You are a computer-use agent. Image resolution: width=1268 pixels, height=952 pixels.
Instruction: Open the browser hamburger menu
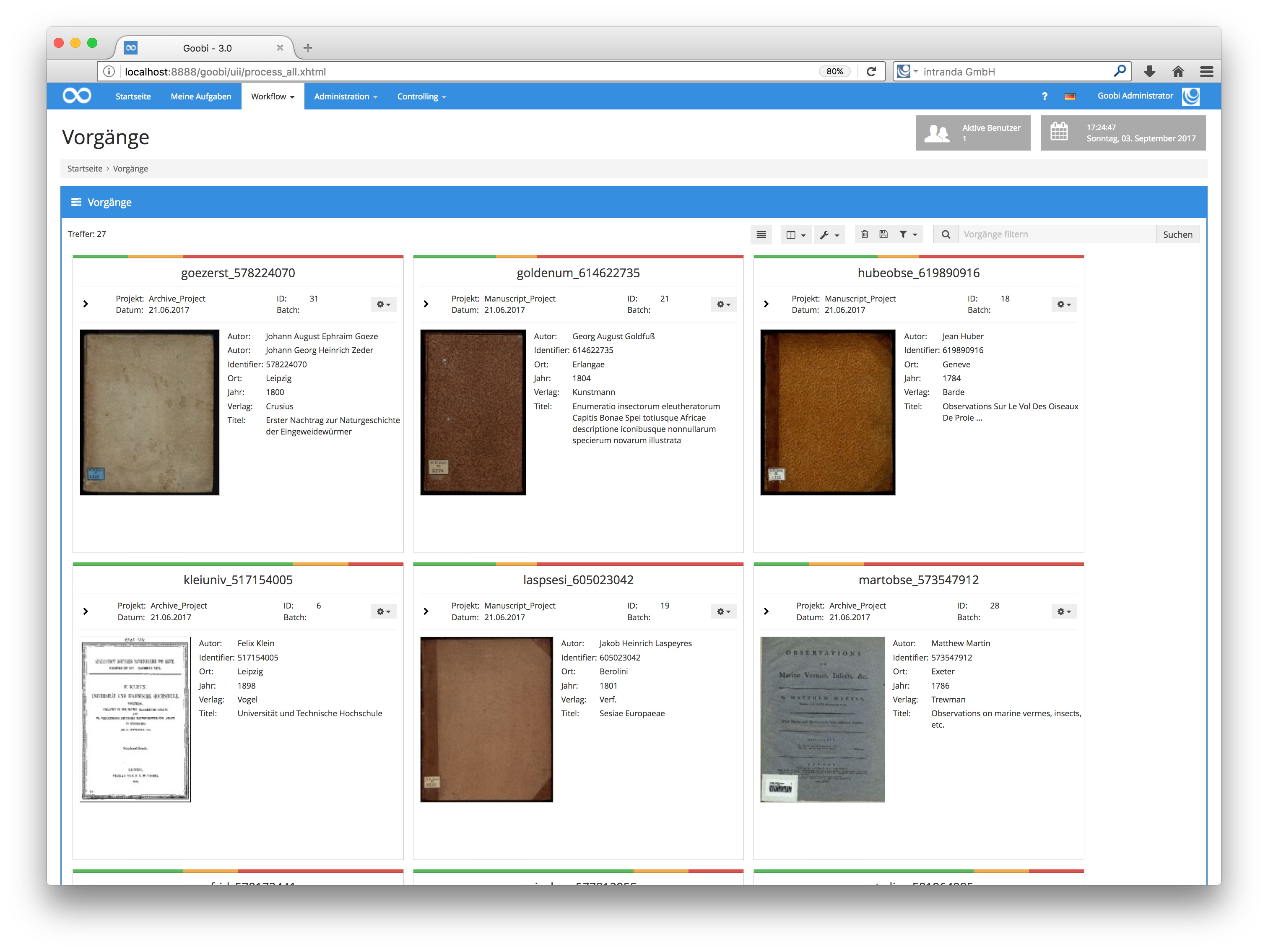coord(1206,72)
